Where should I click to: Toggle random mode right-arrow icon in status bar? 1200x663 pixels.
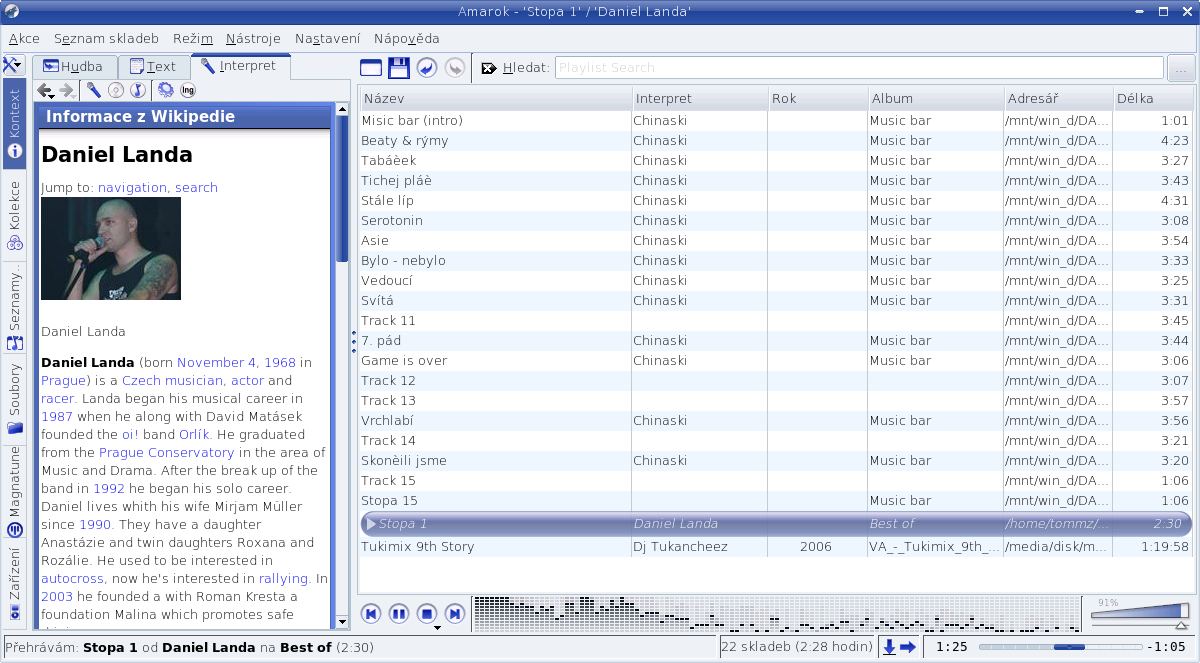pyautogui.click(x=908, y=647)
